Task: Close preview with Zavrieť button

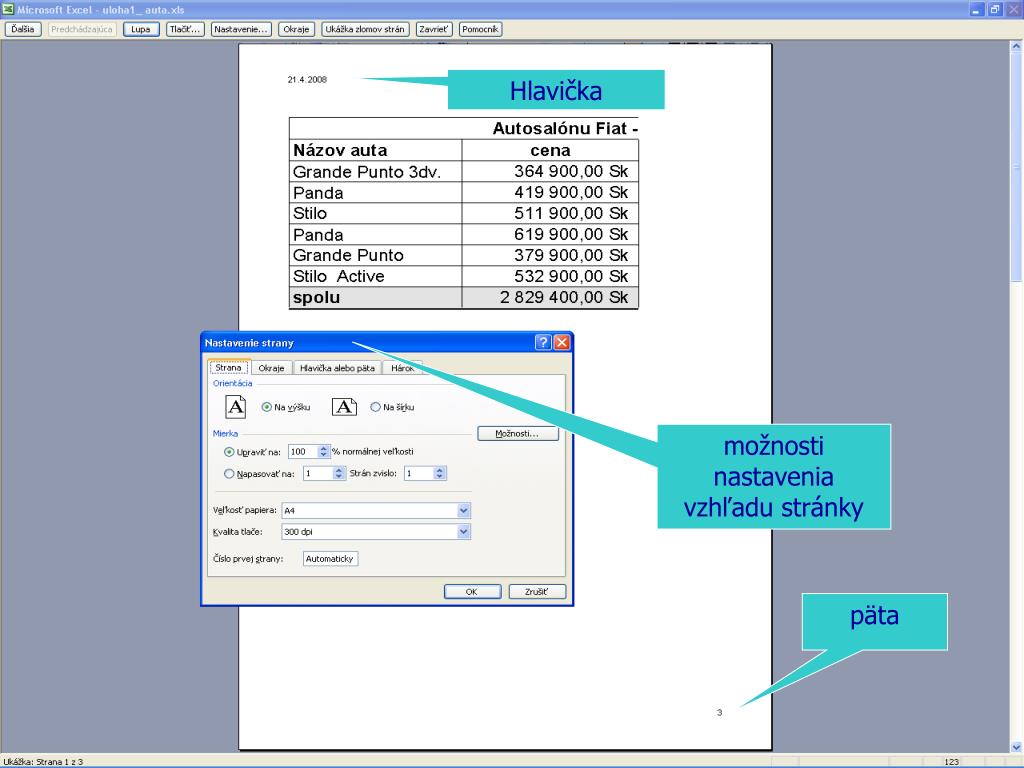Action: pos(434,29)
